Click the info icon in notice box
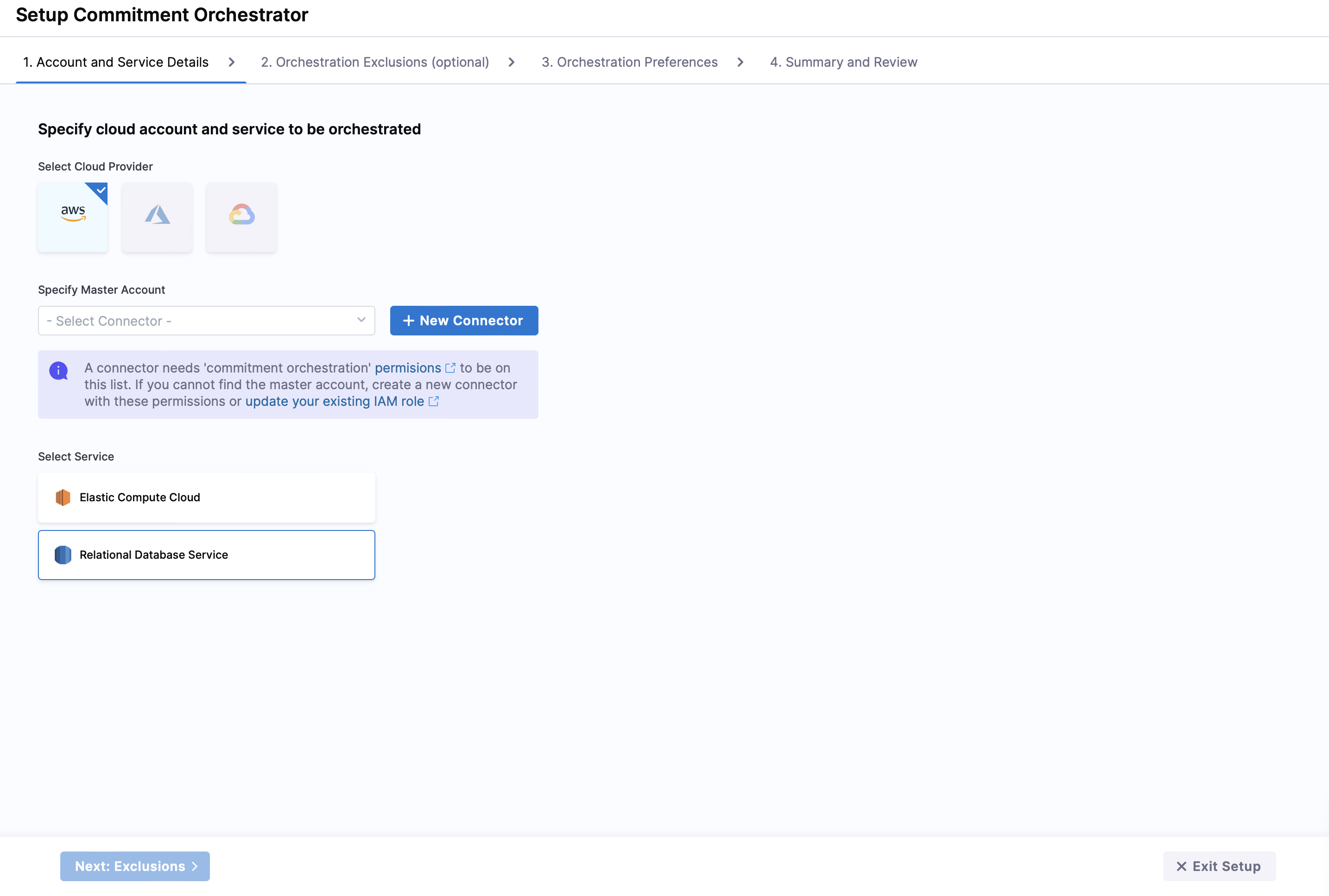The width and height of the screenshot is (1329, 896). point(58,370)
